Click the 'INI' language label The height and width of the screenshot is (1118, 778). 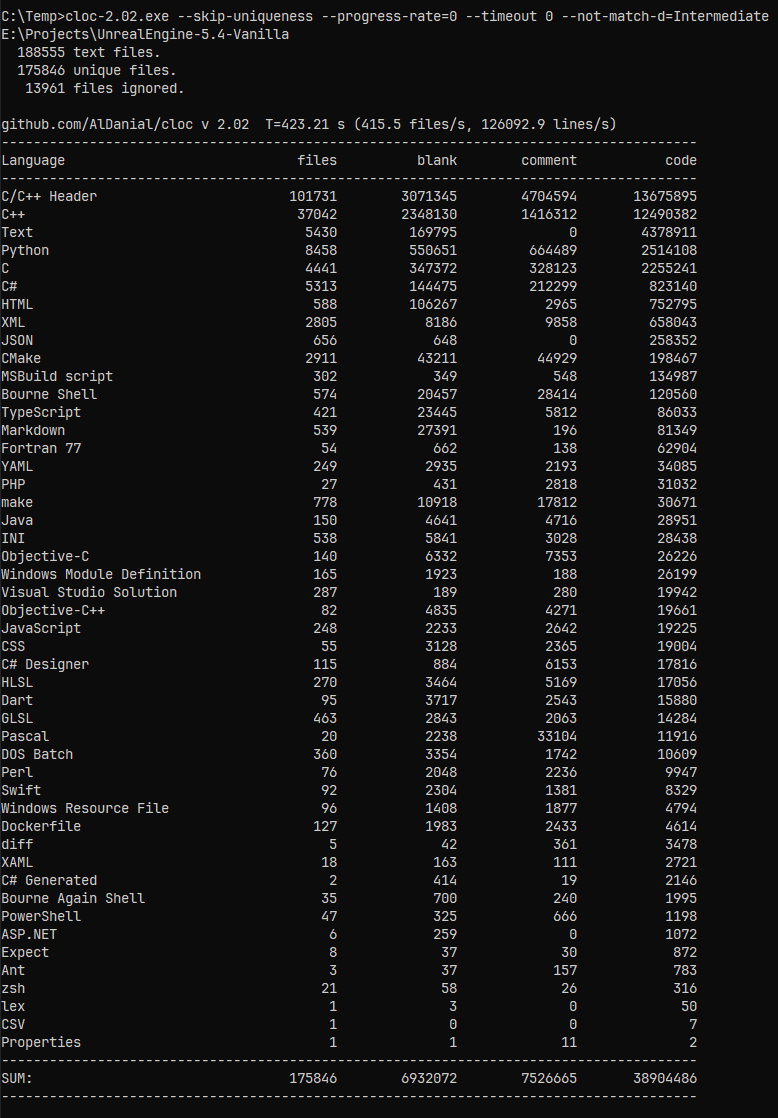point(13,538)
